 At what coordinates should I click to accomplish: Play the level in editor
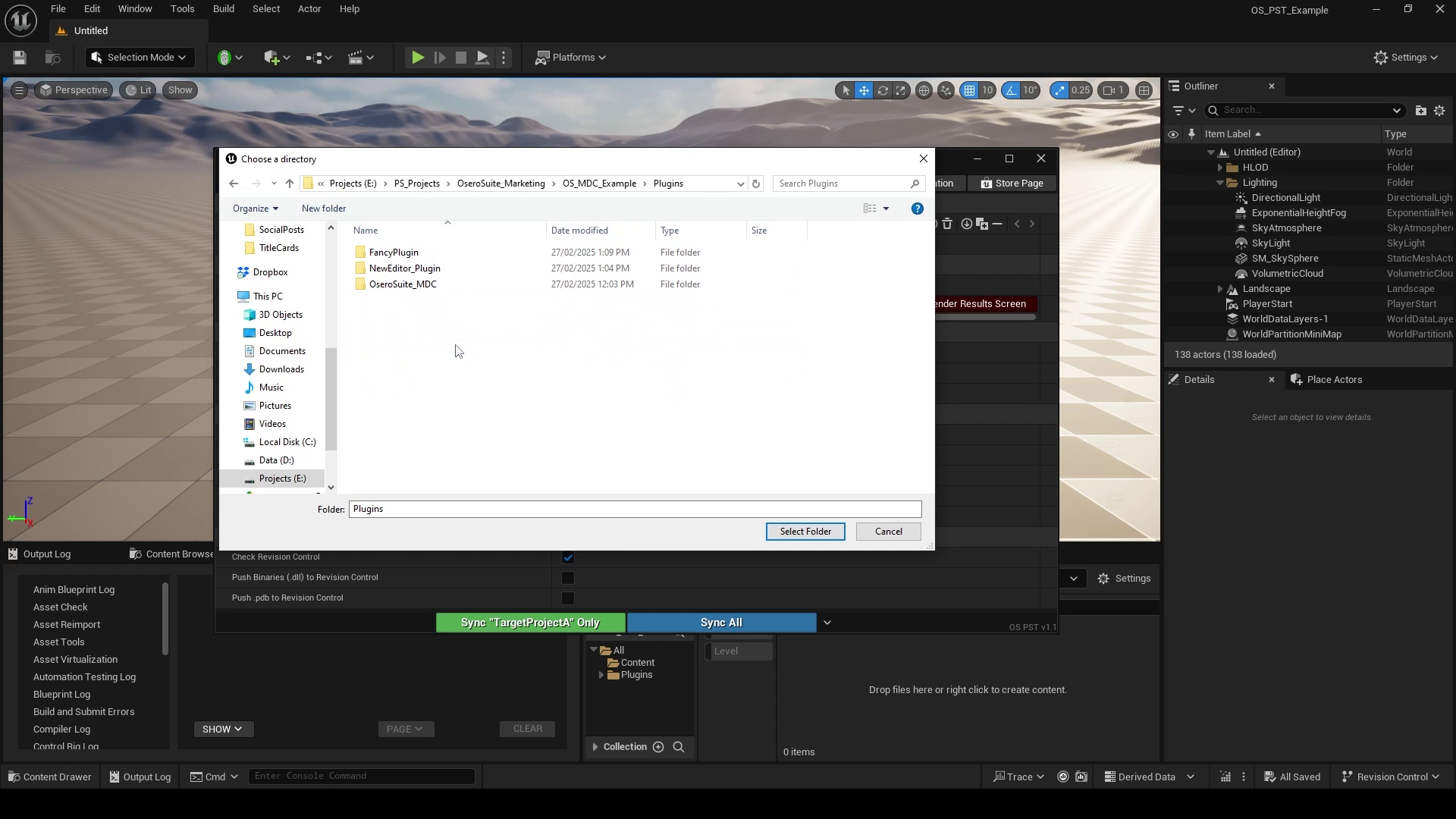pyautogui.click(x=417, y=58)
